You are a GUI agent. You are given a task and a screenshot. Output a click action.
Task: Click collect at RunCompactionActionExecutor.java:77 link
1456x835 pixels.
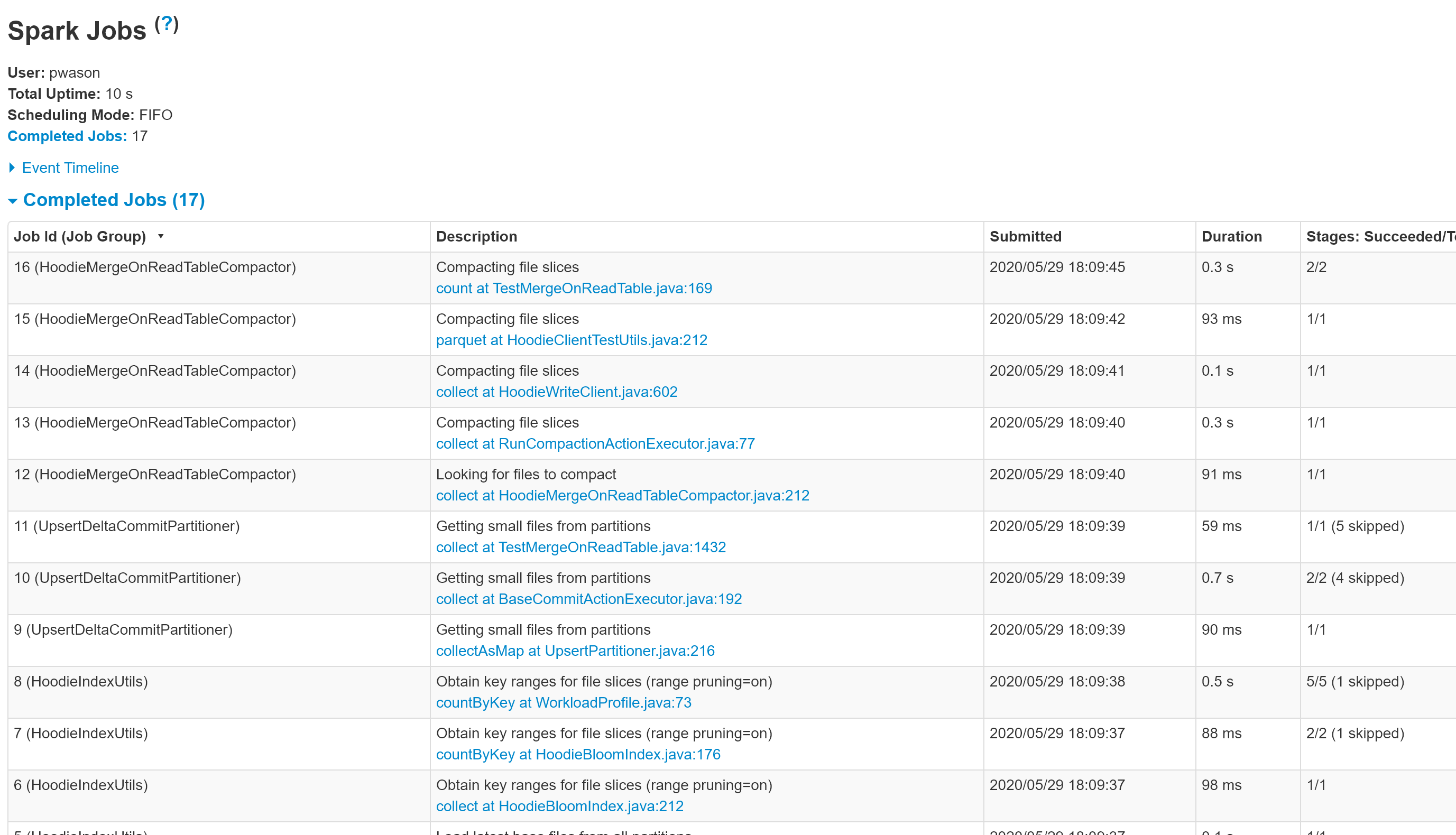pyautogui.click(x=595, y=444)
